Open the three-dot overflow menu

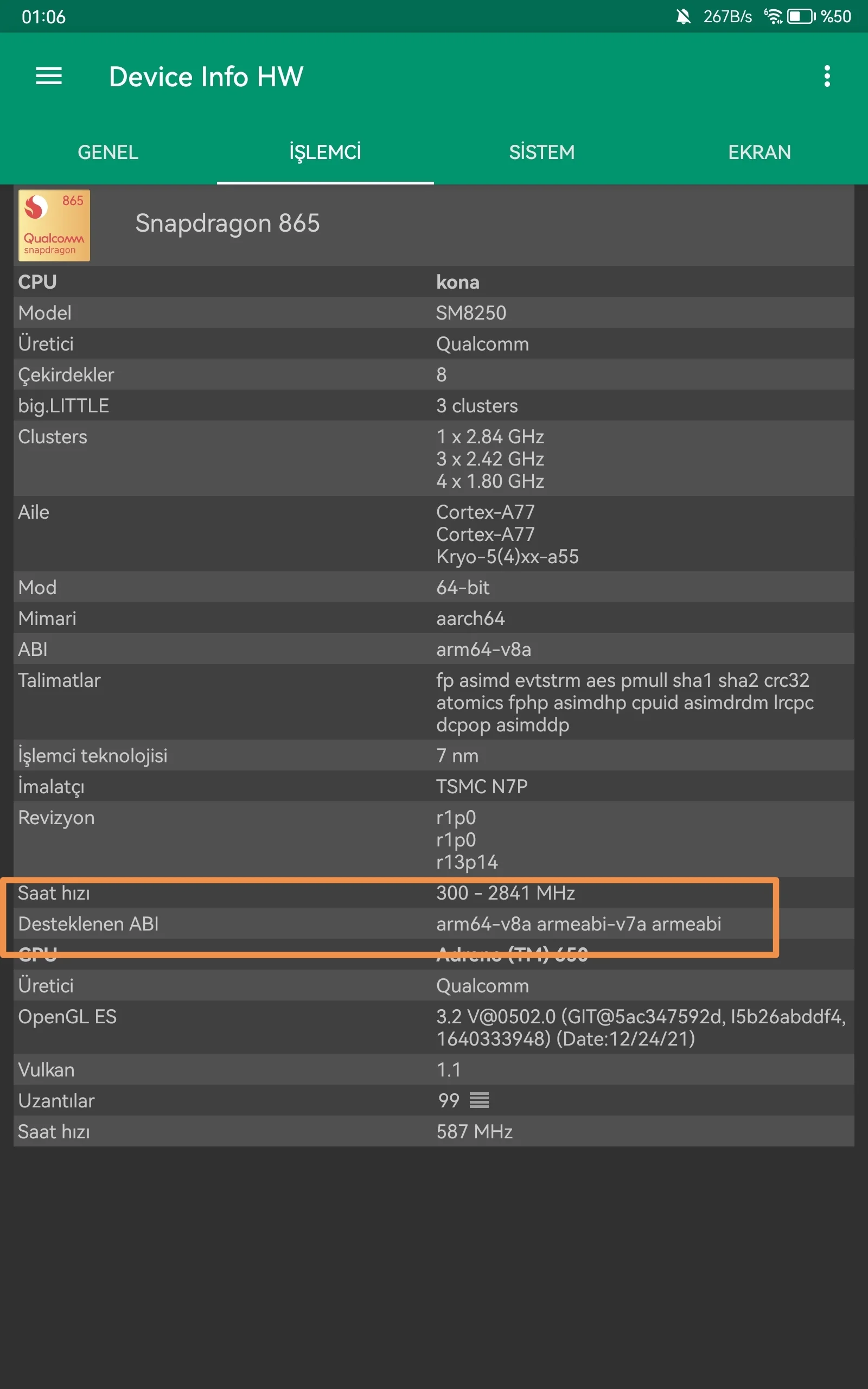click(x=827, y=76)
